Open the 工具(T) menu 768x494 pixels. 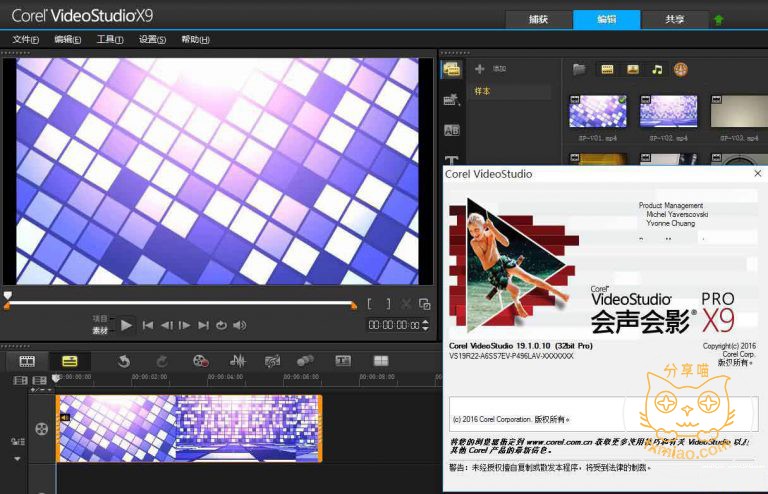110,40
